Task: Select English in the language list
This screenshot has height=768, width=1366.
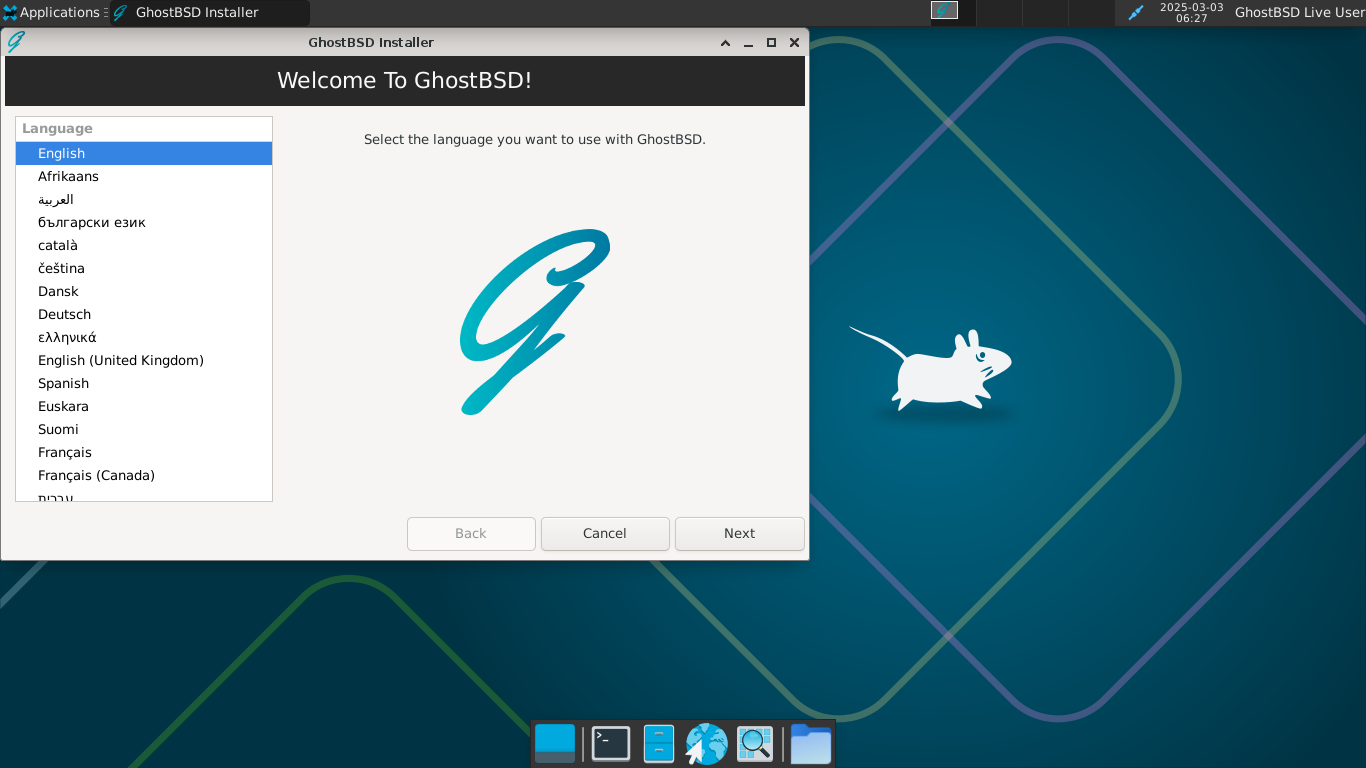Action: [144, 153]
